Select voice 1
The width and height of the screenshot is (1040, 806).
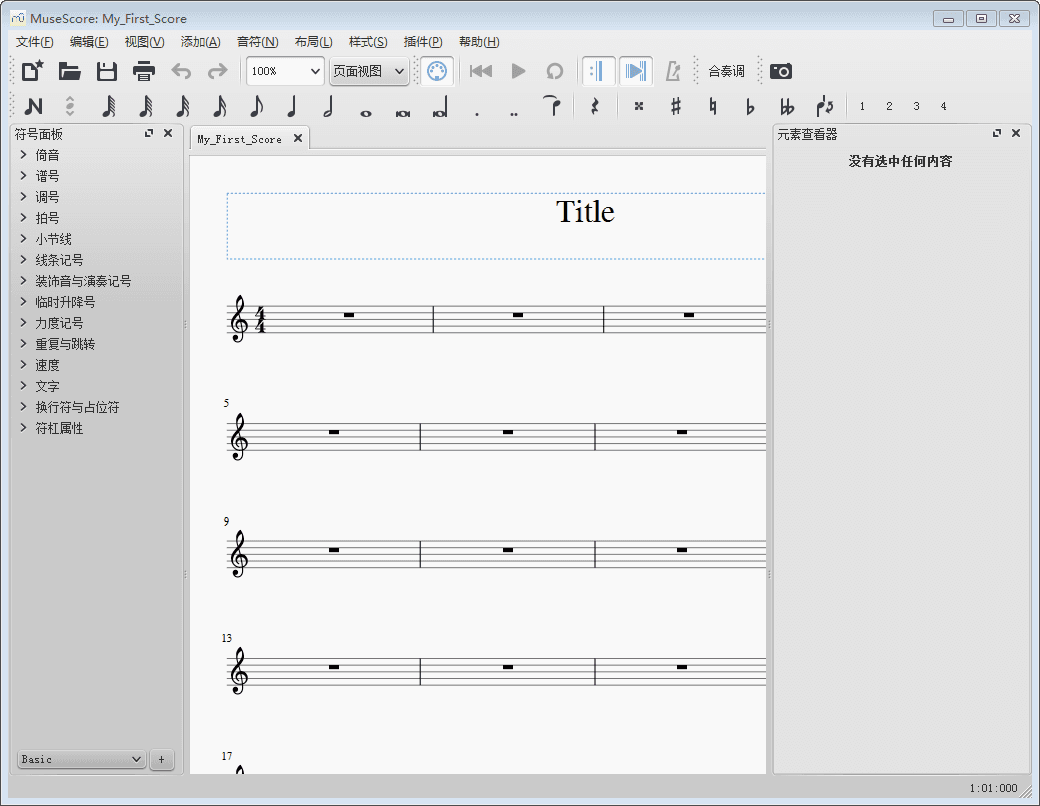862,106
